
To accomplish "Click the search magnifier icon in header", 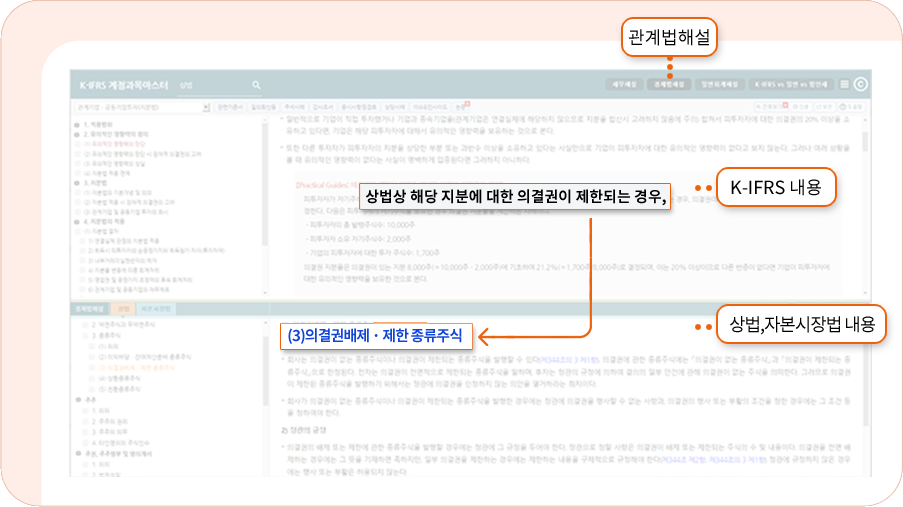I will [256, 86].
